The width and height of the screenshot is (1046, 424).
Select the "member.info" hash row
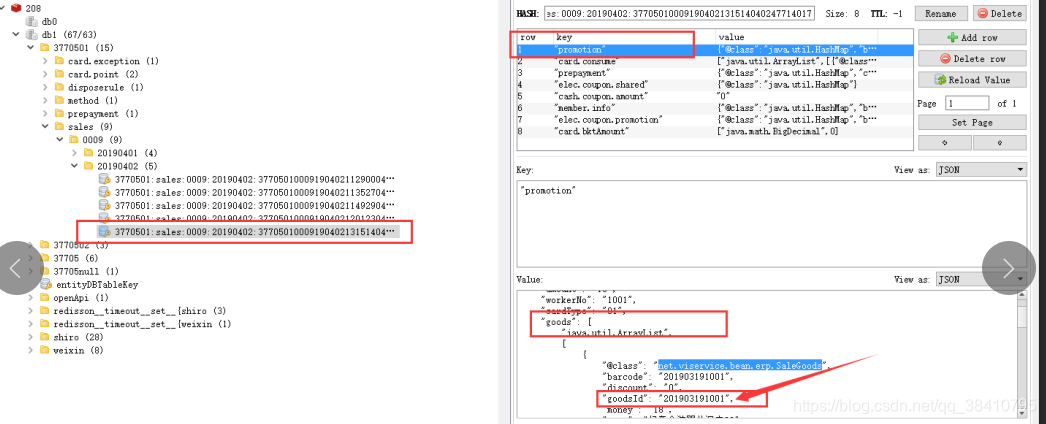click(714, 107)
